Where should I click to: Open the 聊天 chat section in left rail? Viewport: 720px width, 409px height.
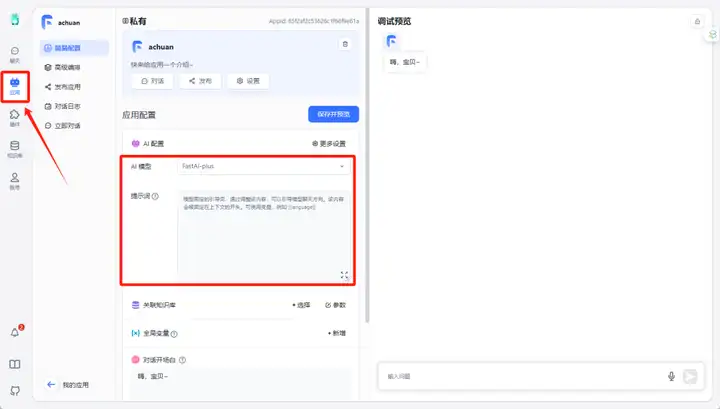[15, 55]
